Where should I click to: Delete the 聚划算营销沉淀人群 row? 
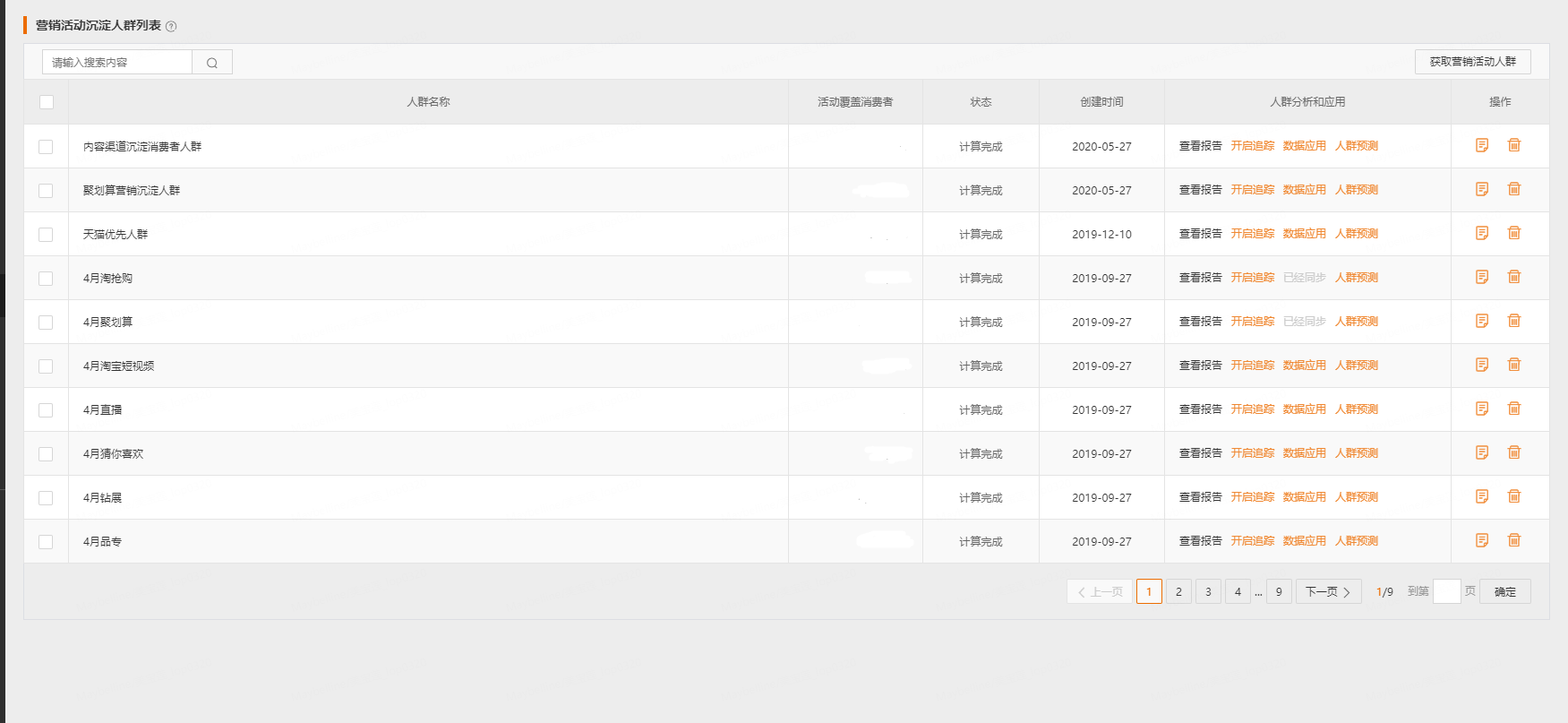coord(1514,189)
